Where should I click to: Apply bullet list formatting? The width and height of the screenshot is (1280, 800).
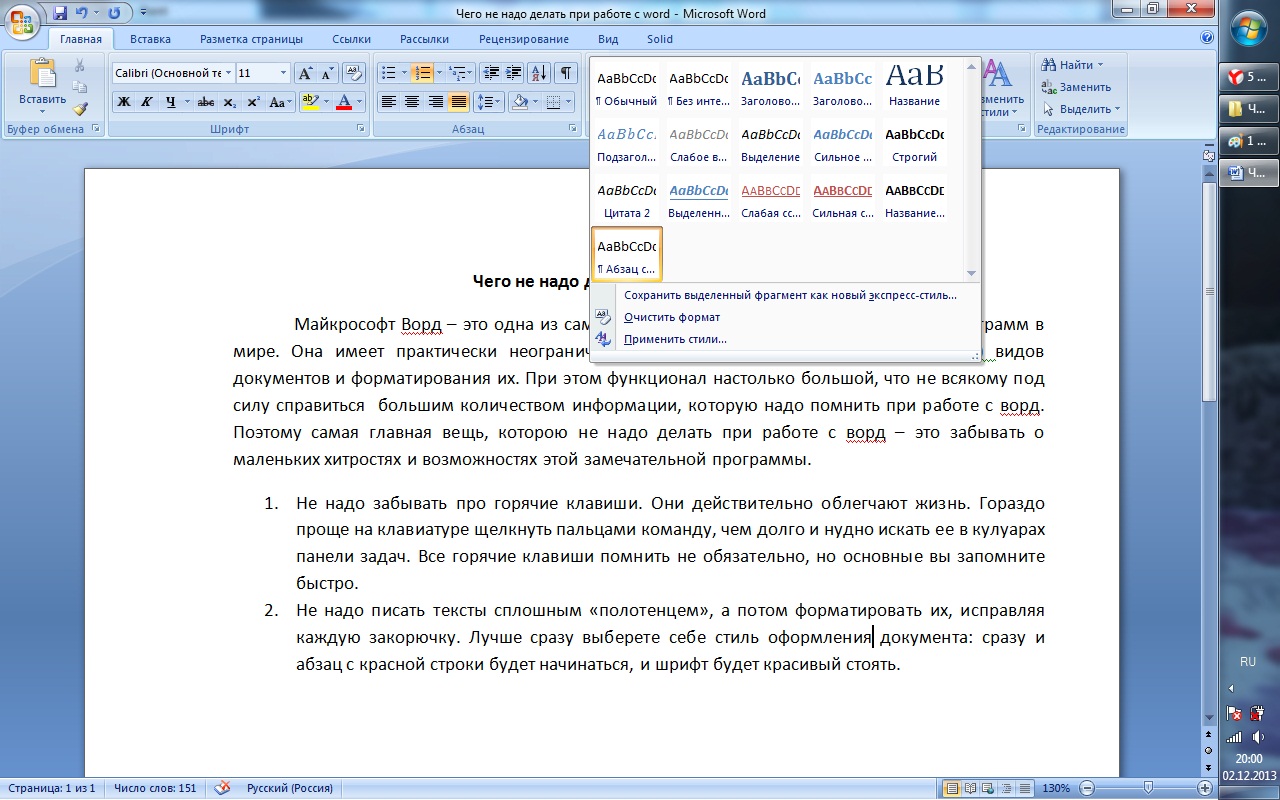tap(387, 73)
